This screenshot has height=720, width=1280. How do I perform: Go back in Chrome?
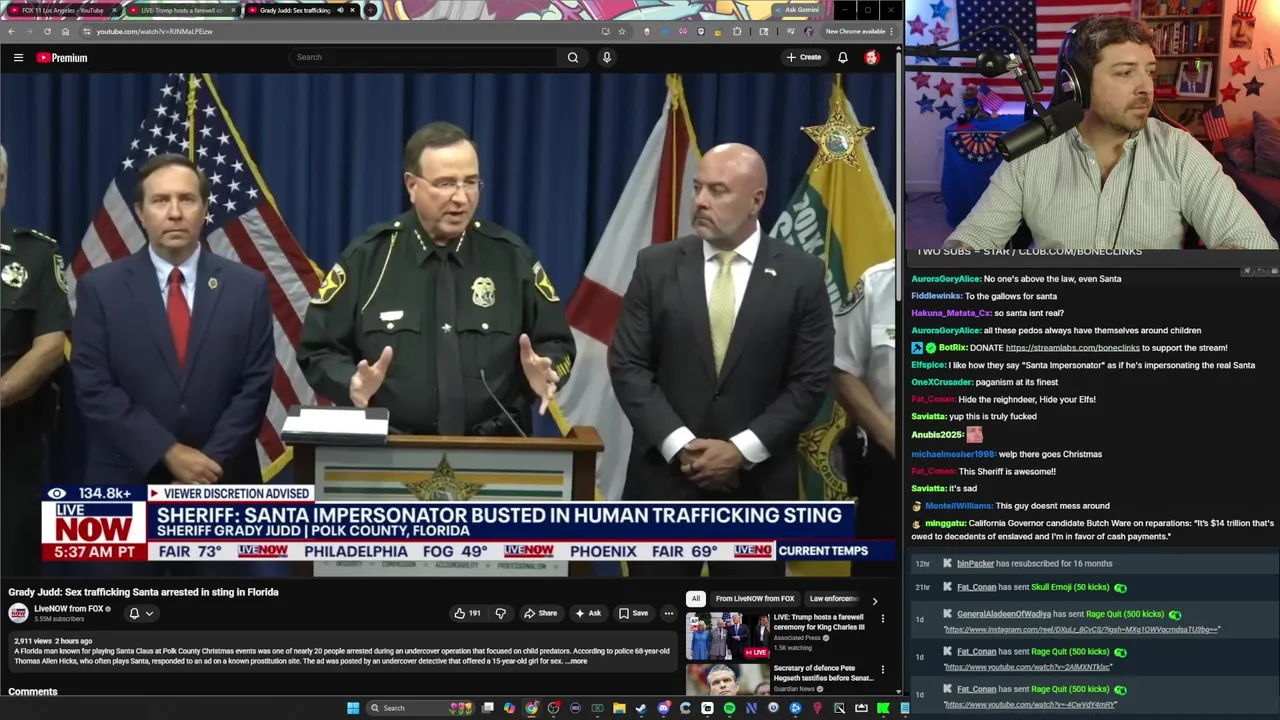tap(11, 31)
